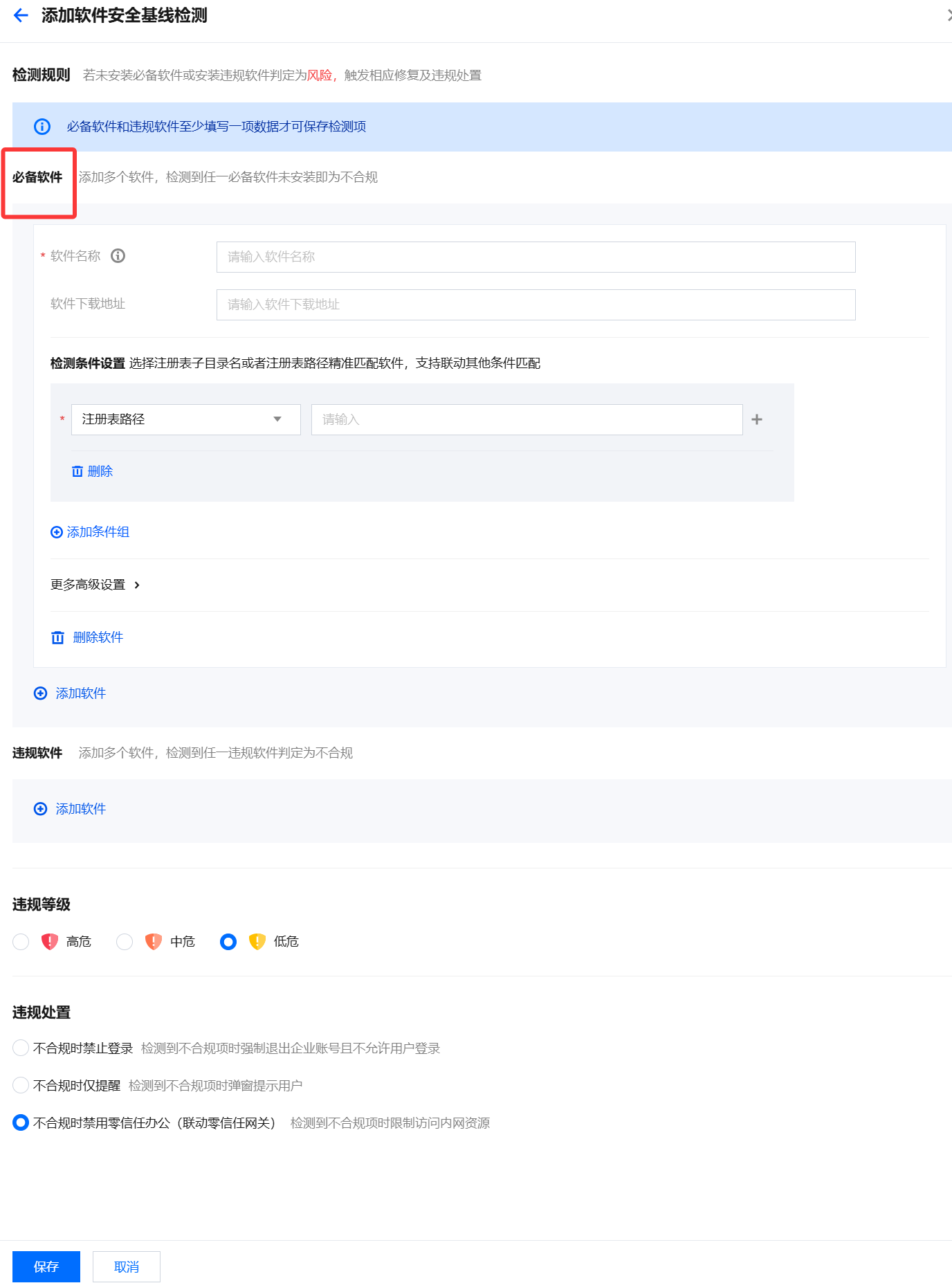The height and width of the screenshot is (1283, 952).
Task: Click the 保存 button
Action: point(46,1266)
